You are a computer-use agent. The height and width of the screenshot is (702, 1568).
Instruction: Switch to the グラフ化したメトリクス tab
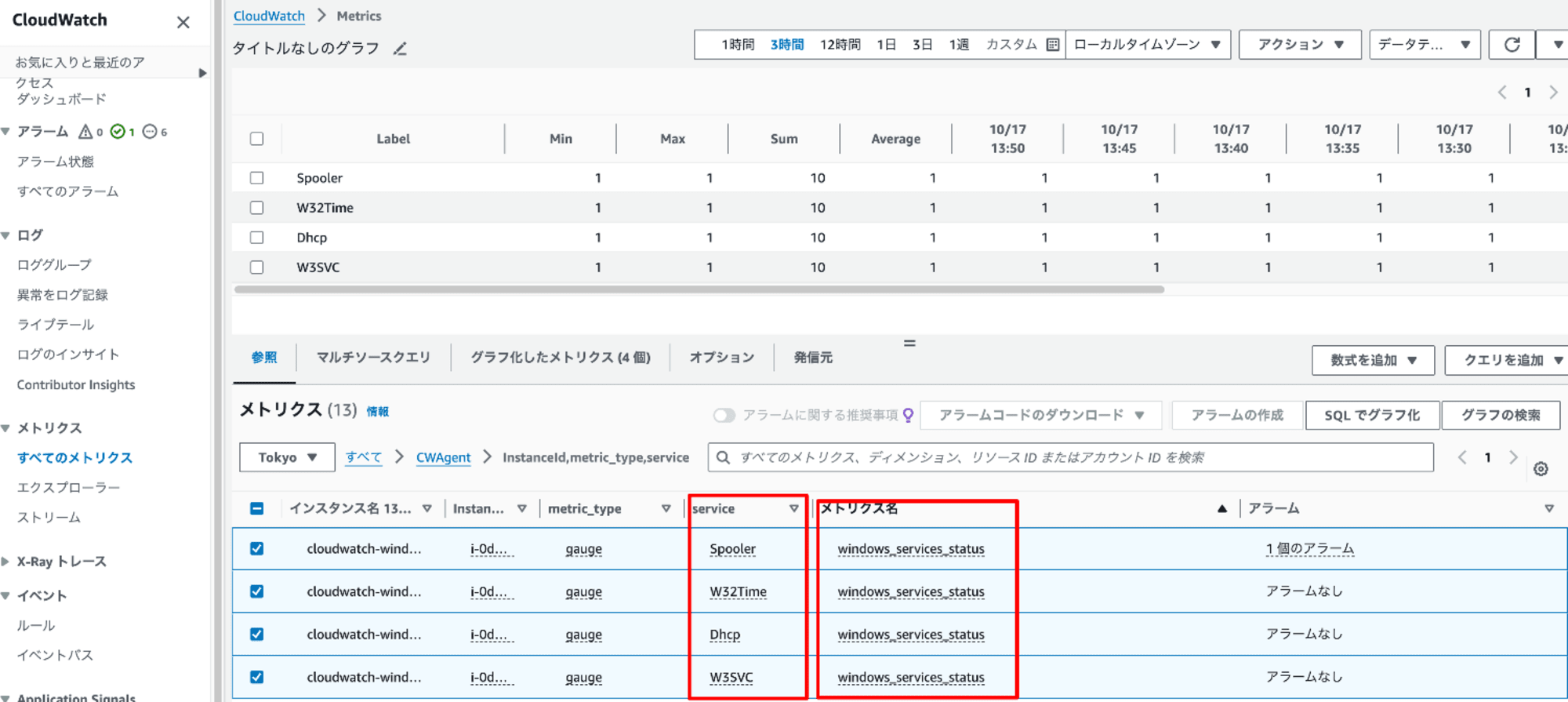pos(561,358)
